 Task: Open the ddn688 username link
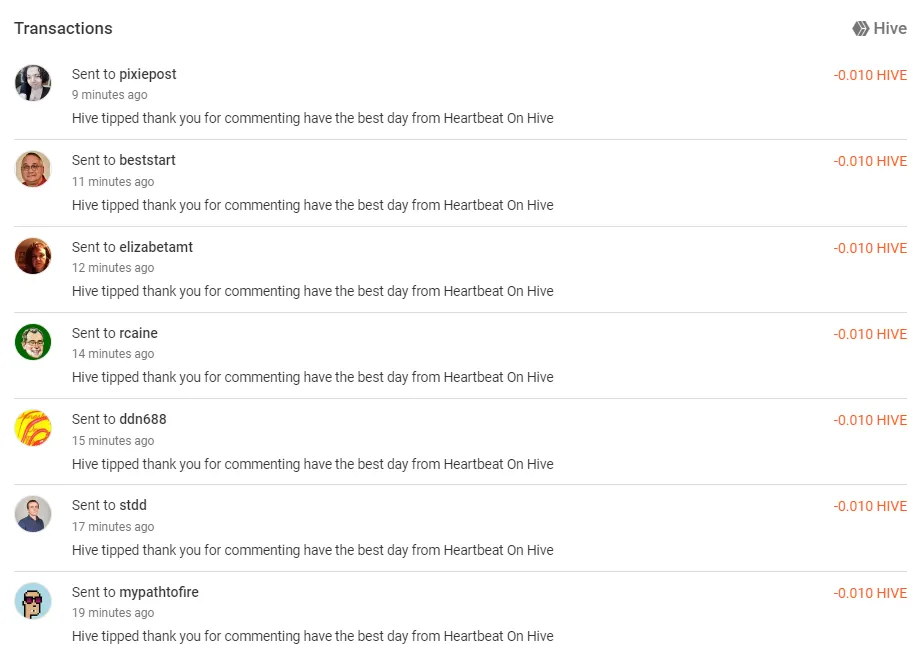(x=143, y=419)
